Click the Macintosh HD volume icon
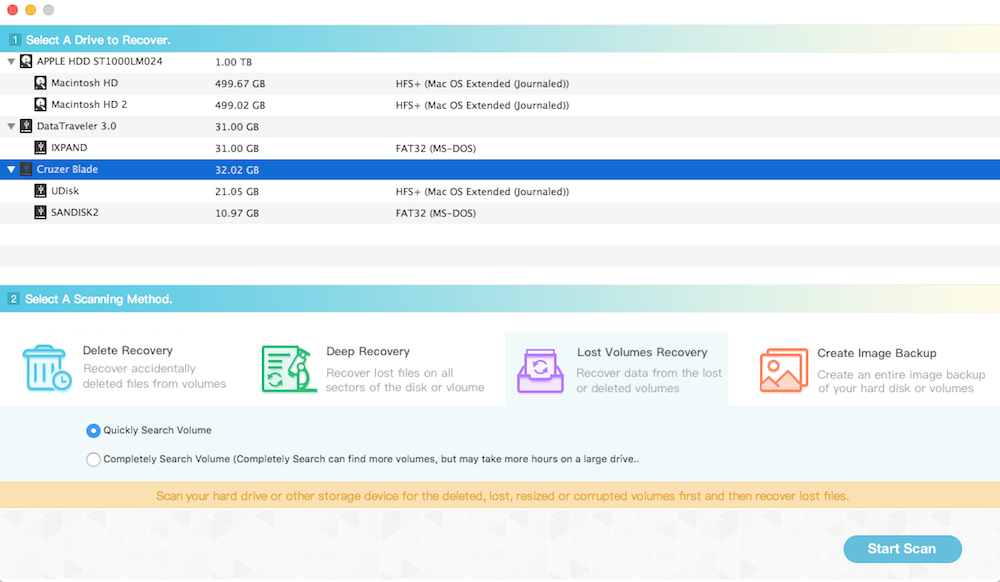This screenshot has width=1000, height=582. [x=40, y=83]
